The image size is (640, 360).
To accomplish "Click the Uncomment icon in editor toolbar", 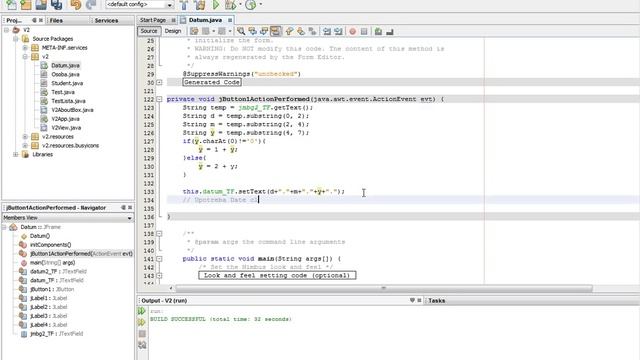I will tap(390, 31).
